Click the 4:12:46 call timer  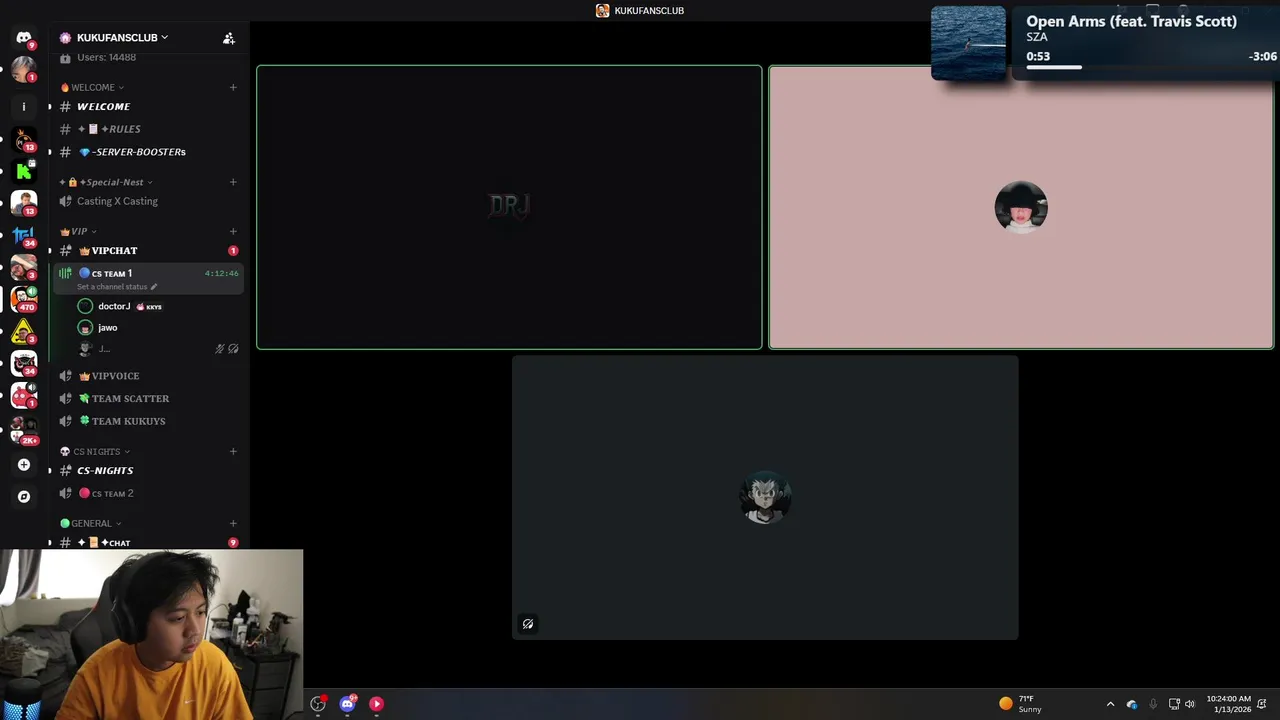[222, 273]
